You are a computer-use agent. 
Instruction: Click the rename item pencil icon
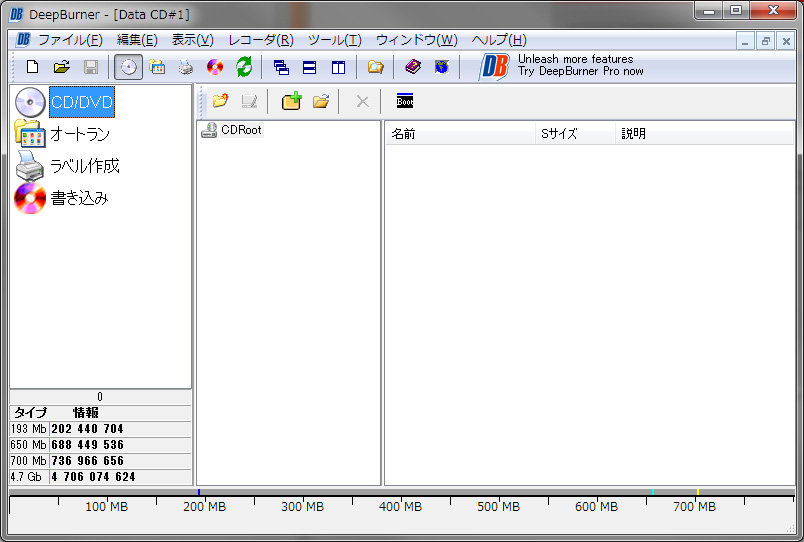[249, 102]
